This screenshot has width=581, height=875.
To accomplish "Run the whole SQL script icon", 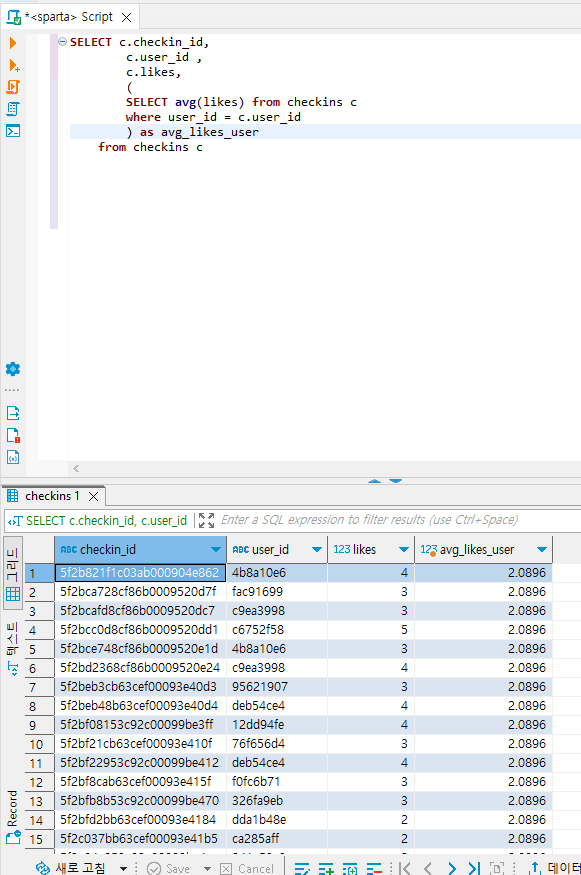I will coord(13,87).
